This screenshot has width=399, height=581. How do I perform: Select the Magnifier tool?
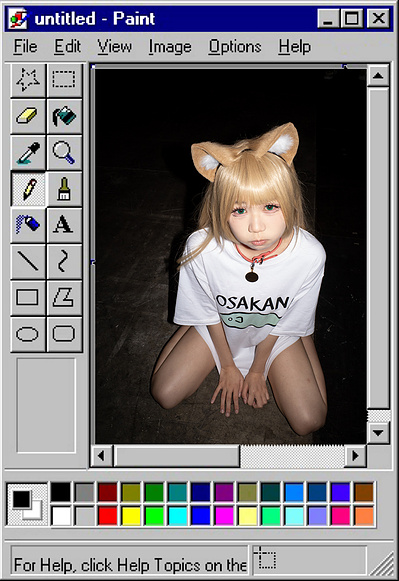tap(64, 153)
